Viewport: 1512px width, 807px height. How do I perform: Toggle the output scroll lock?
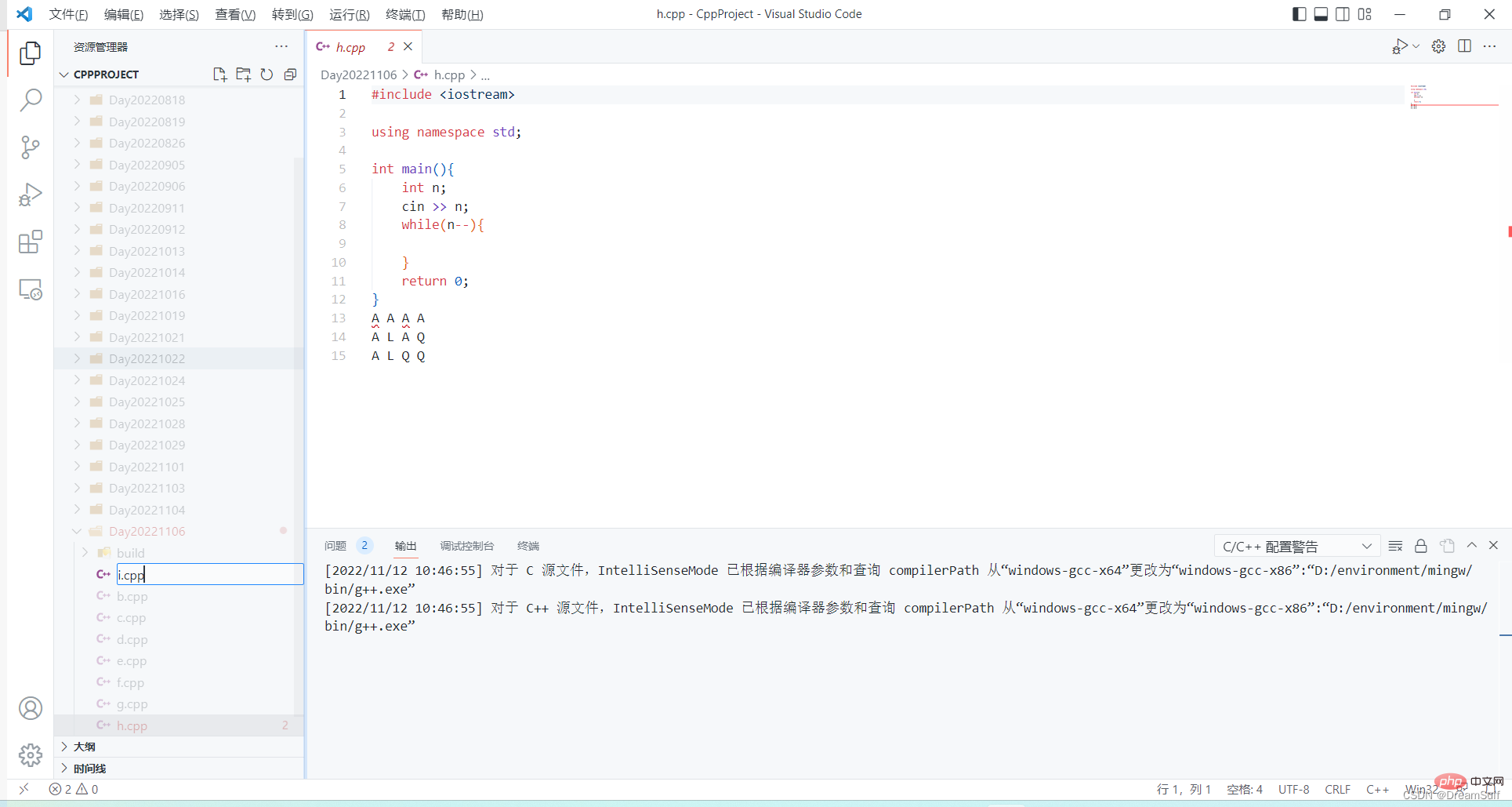[1420, 546]
